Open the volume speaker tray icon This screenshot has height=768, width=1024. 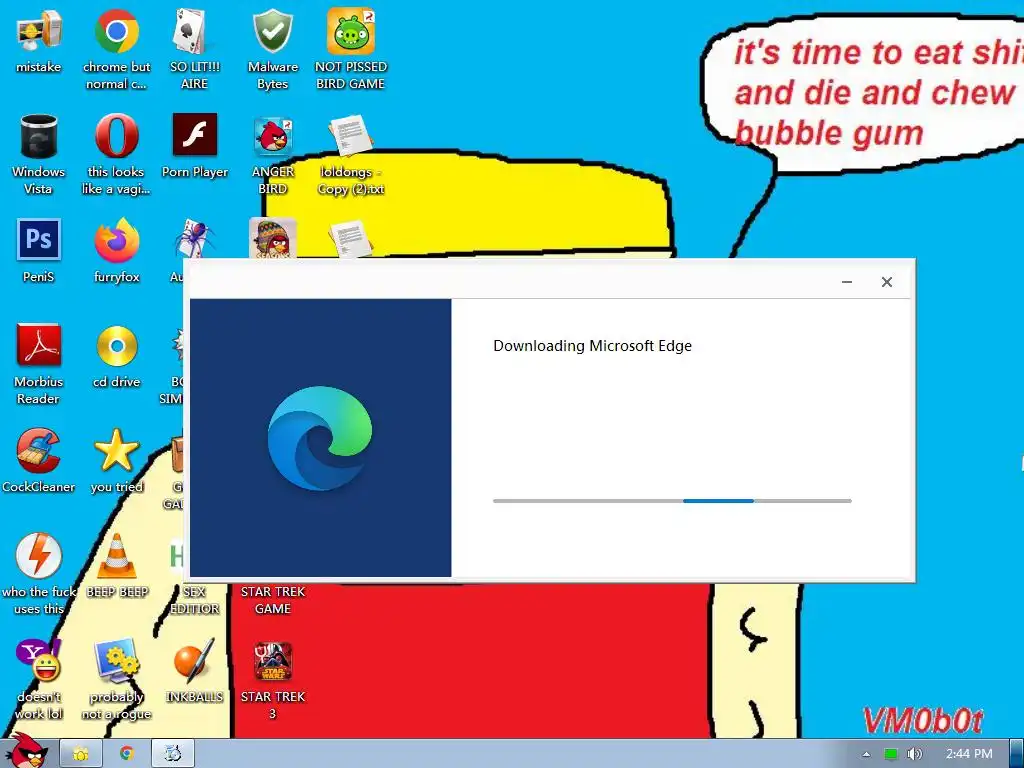(914, 754)
